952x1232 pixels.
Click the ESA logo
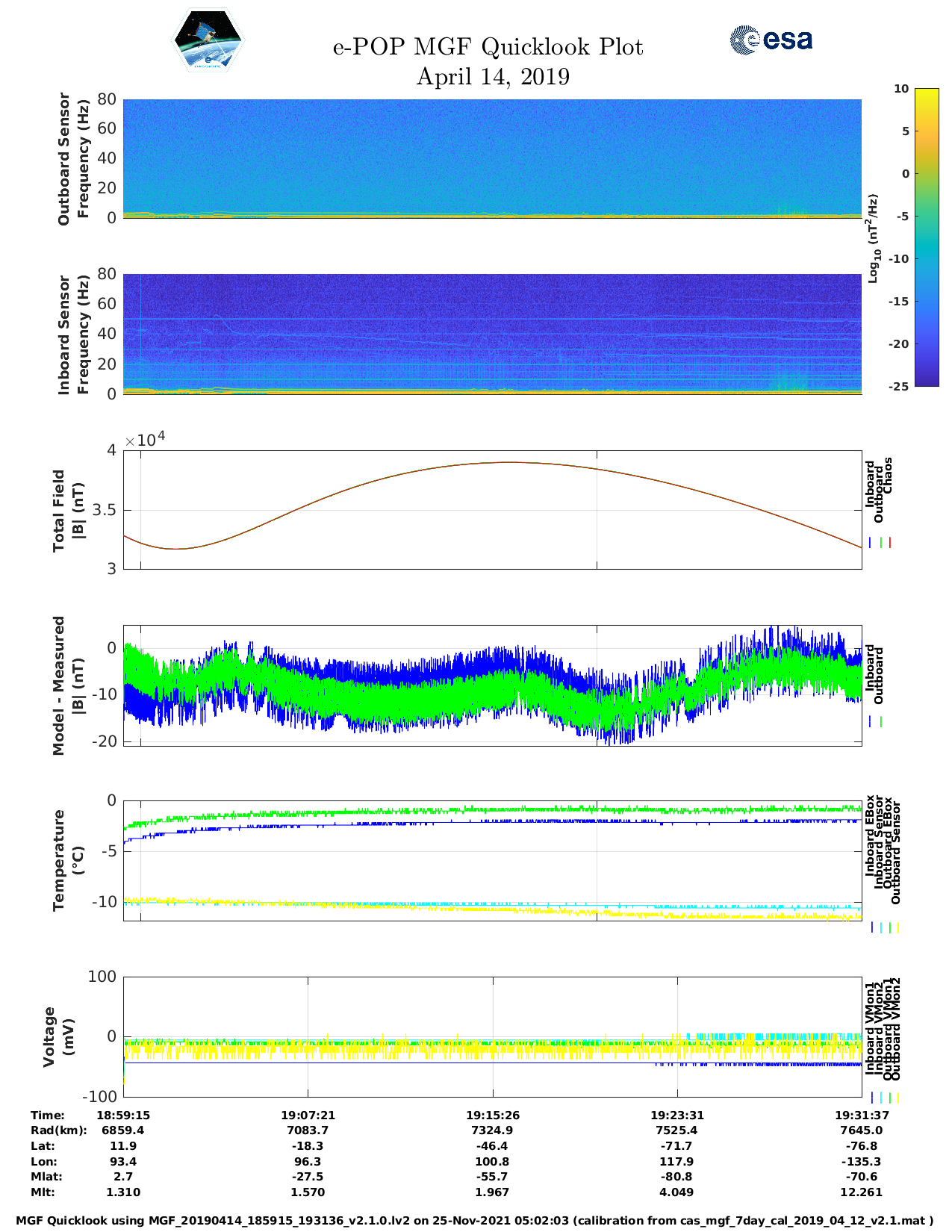click(771, 40)
